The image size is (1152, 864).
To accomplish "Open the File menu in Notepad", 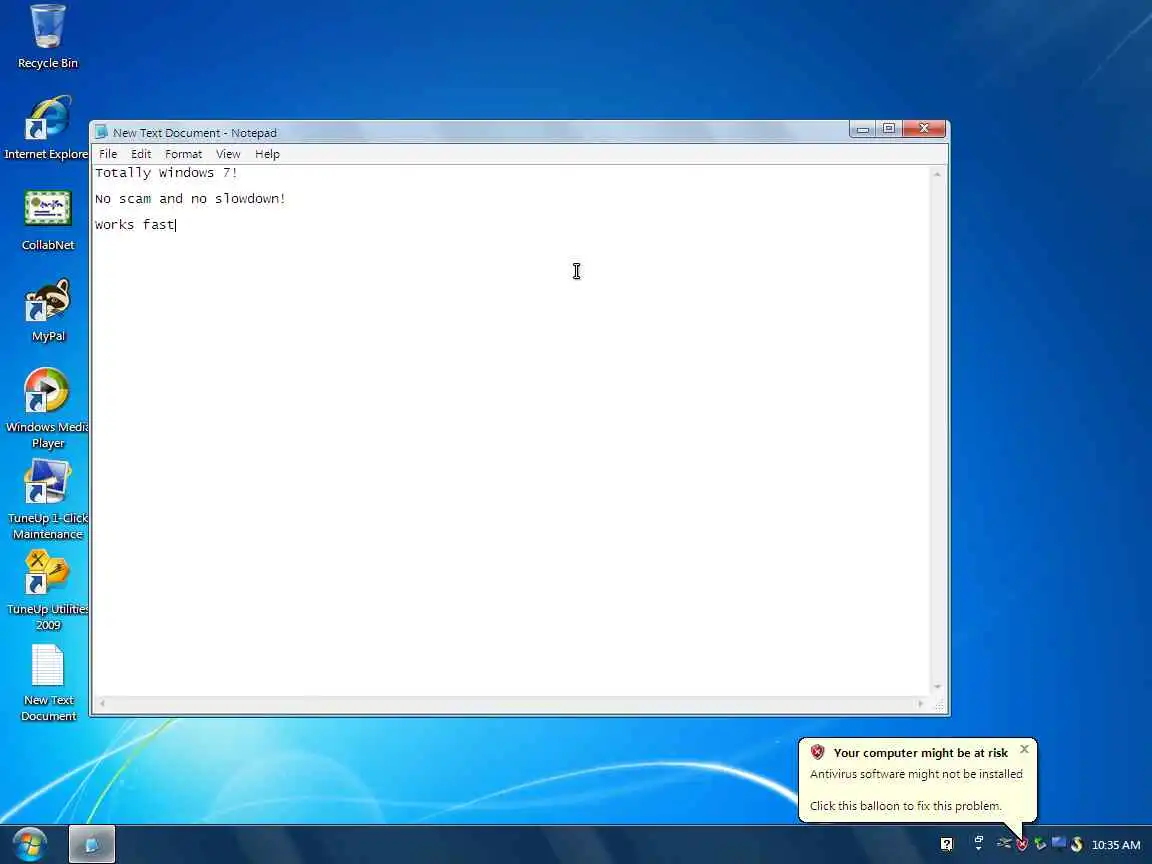I will (x=108, y=154).
